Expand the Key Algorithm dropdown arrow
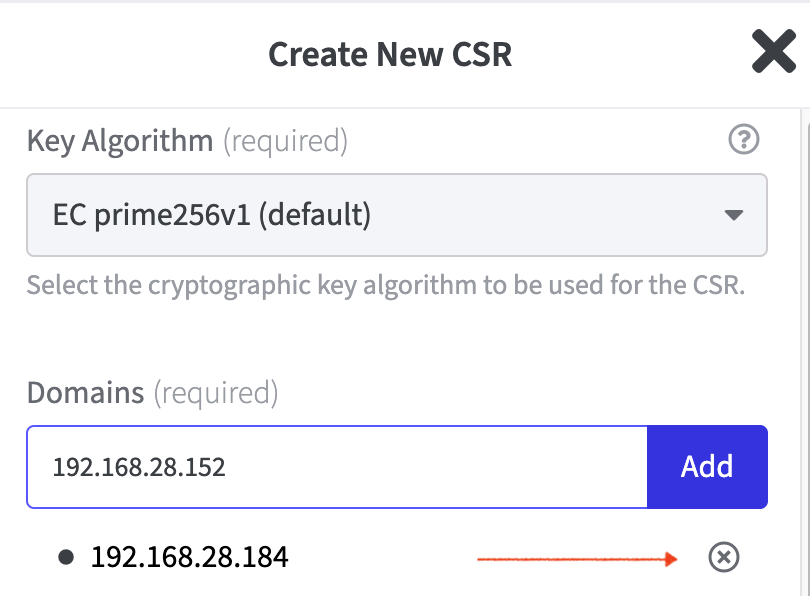 (x=734, y=215)
